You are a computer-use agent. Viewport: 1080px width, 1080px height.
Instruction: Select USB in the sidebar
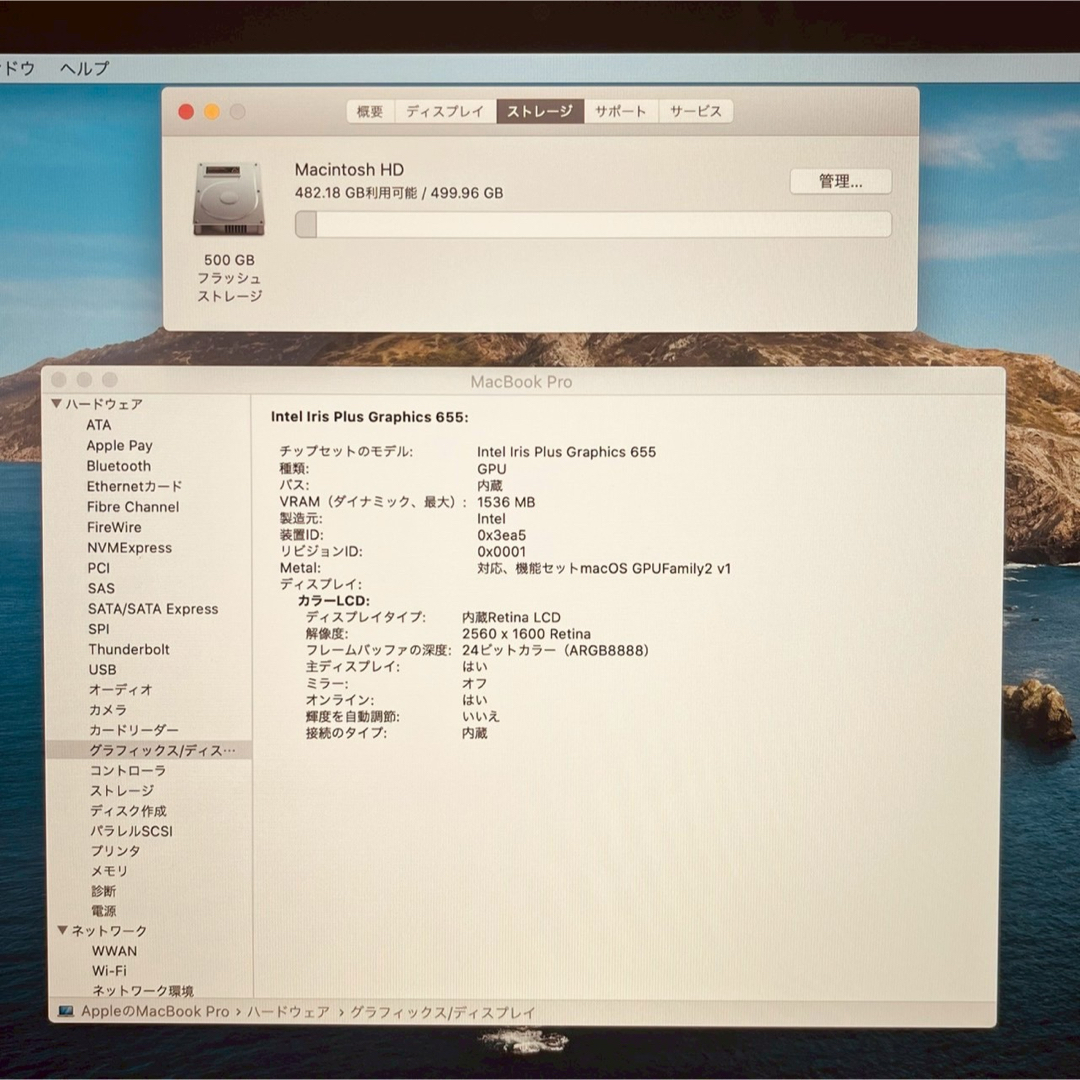coord(102,669)
